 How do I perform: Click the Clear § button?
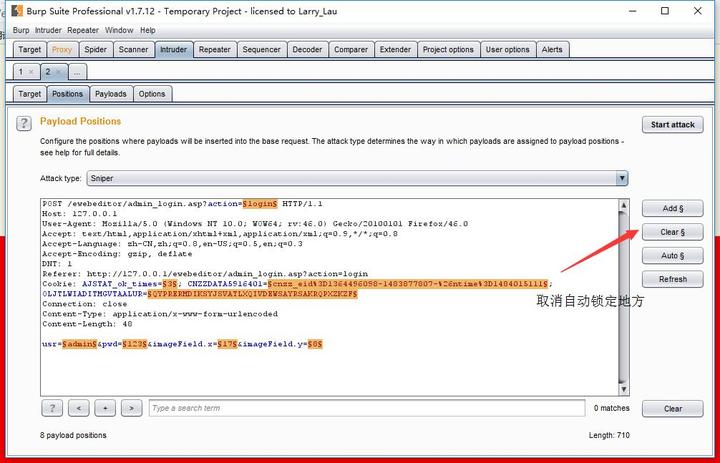click(673, 232)
